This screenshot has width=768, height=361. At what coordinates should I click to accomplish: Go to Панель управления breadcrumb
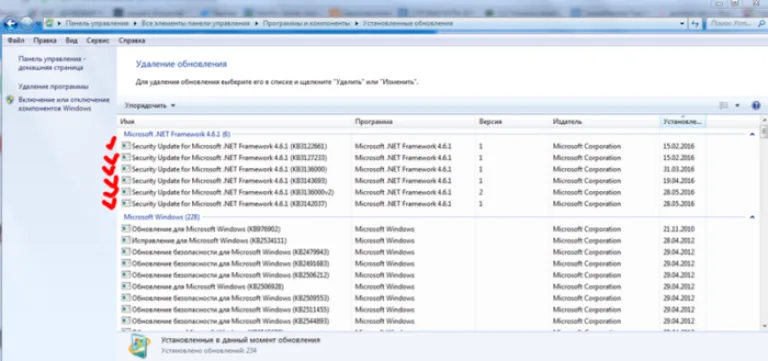[x=97, y=23]
